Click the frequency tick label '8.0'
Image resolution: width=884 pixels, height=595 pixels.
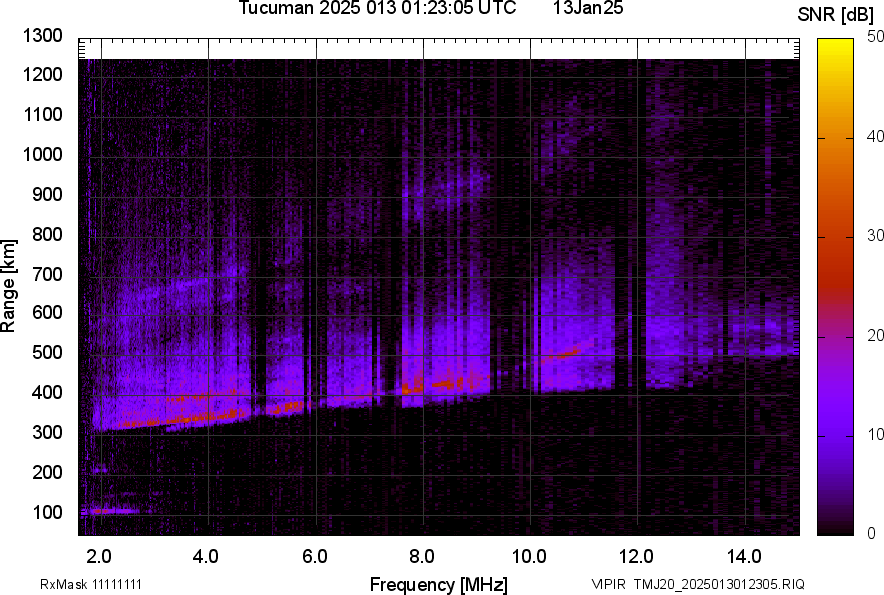click(422, 556)
